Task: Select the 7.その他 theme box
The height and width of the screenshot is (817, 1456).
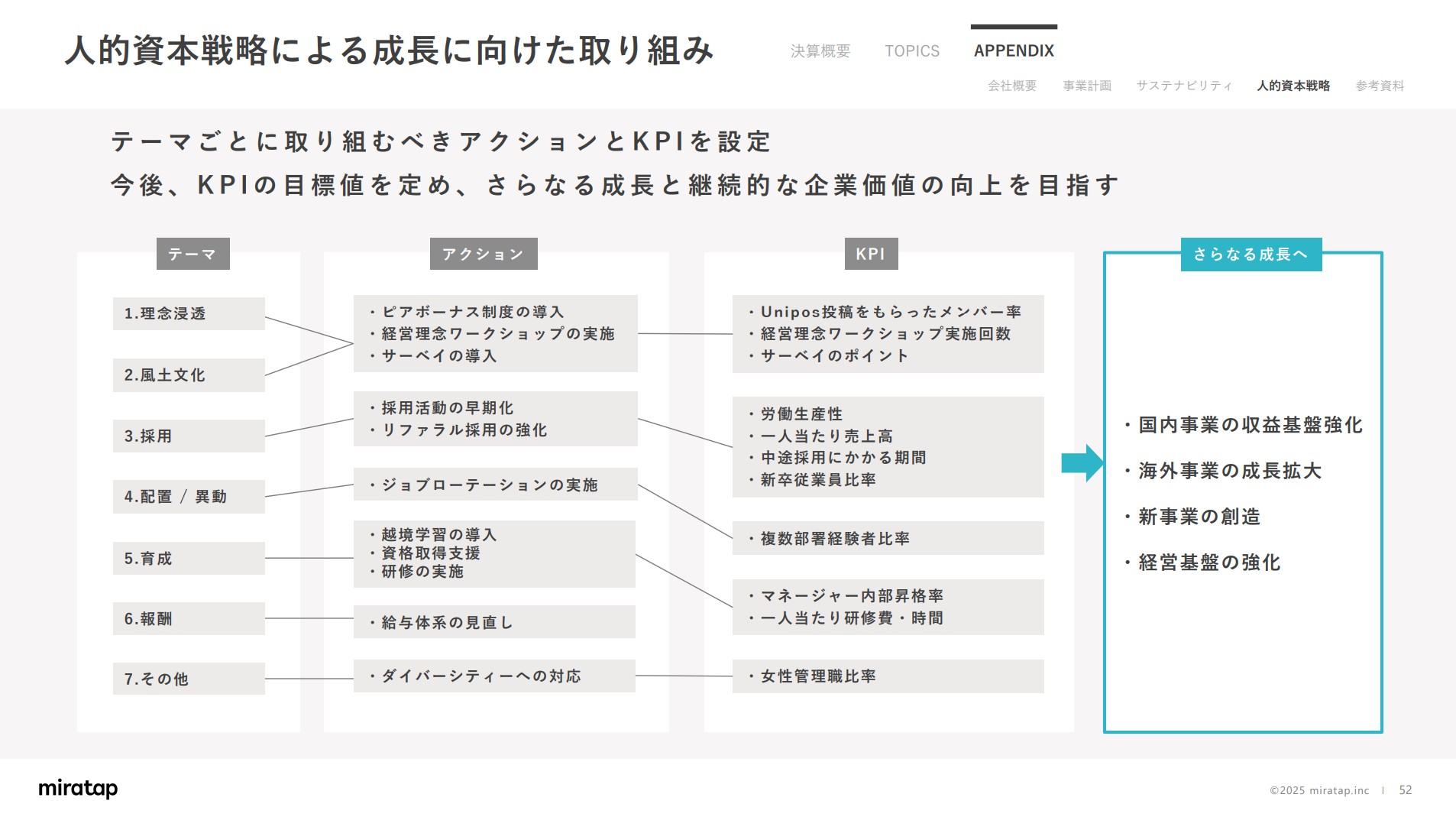Action: (x=188, y=678)
